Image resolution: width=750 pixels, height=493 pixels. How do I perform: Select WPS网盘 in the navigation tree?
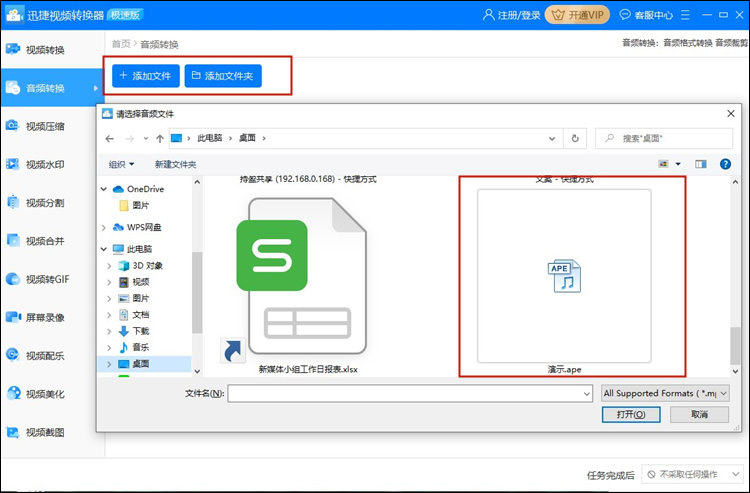[x=143, y=227]
